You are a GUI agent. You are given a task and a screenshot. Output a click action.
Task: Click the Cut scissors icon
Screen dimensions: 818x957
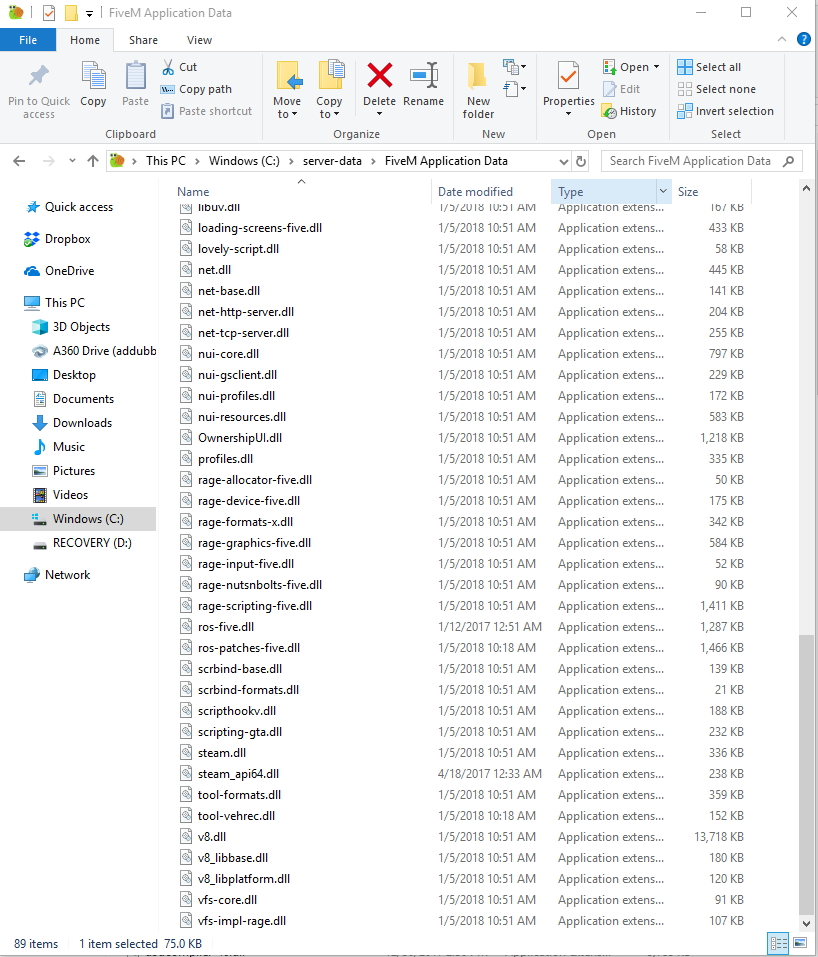168,67
